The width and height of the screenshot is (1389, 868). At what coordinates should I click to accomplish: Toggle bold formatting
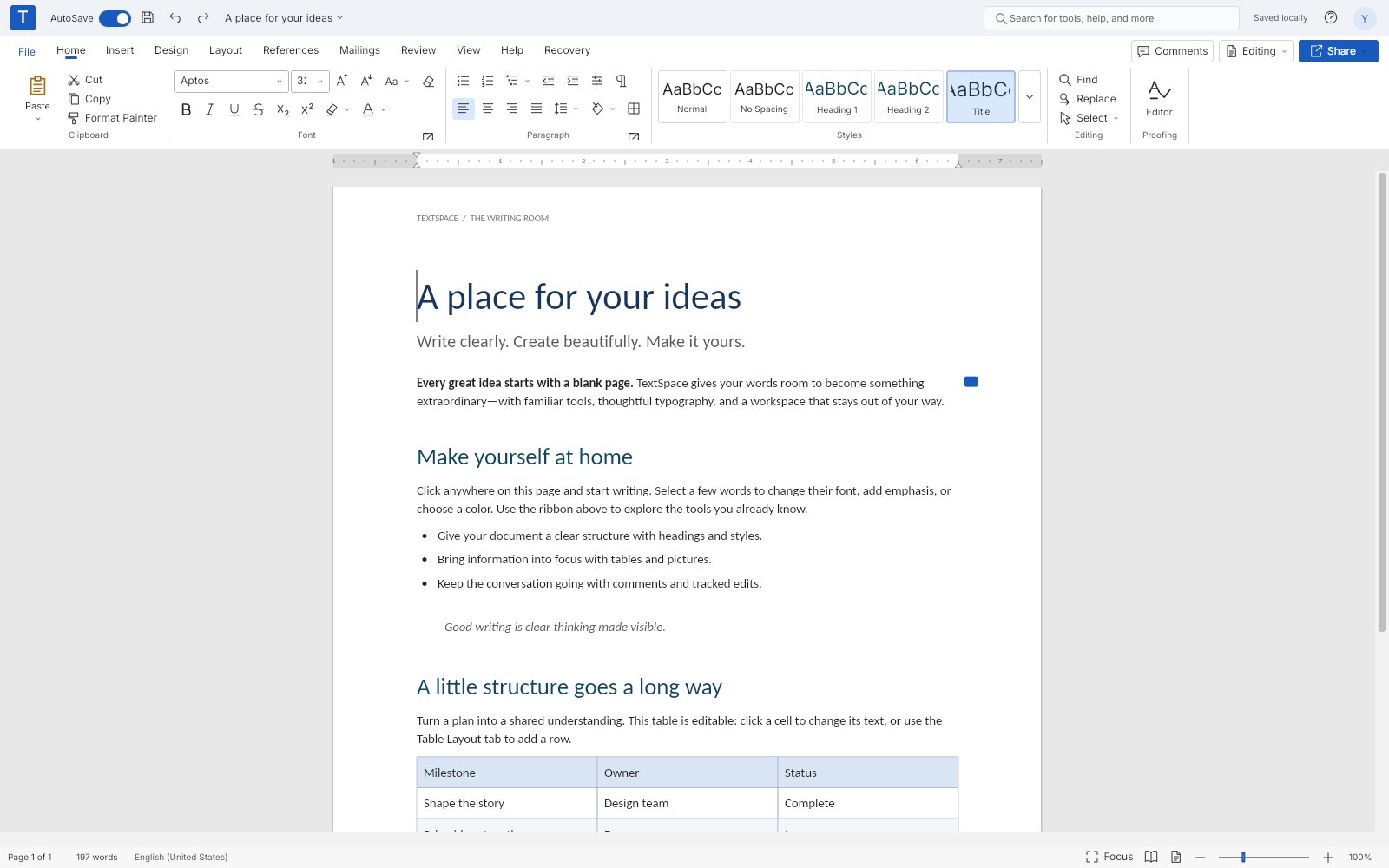pyautogui.click(x=186, y=109)
